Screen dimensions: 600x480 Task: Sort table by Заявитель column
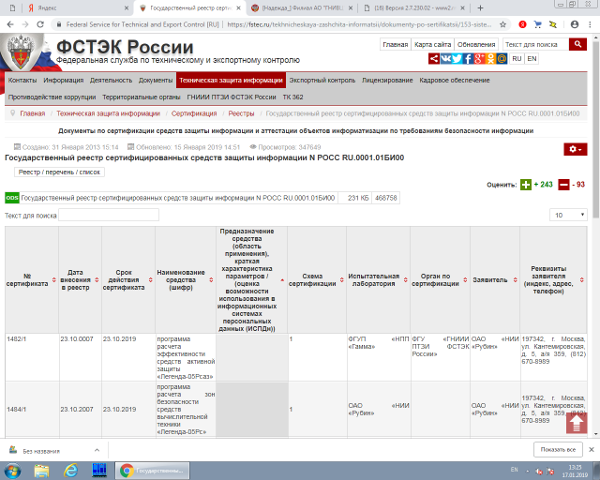(515, 280)
